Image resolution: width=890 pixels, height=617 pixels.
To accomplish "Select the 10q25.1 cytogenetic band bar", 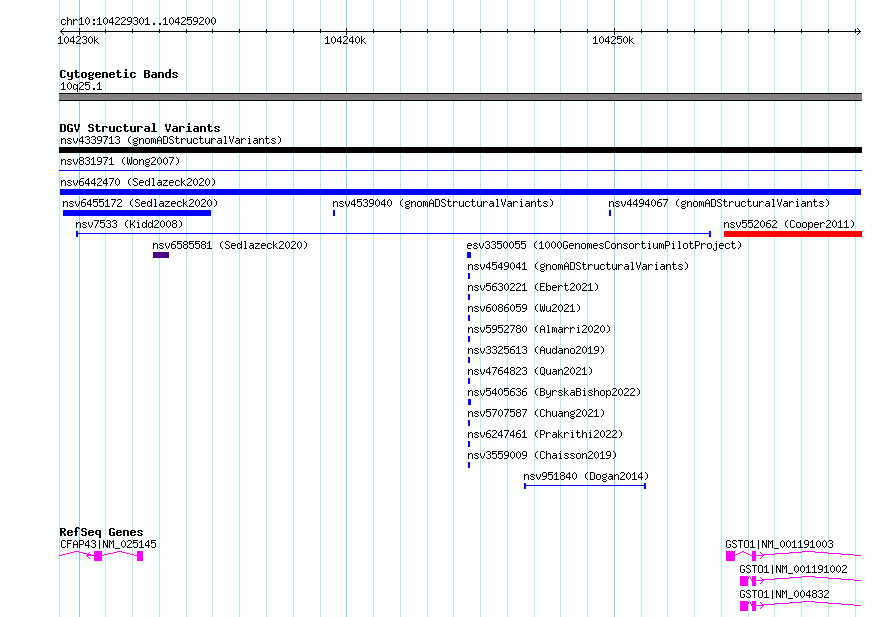I will click(460, 97).
